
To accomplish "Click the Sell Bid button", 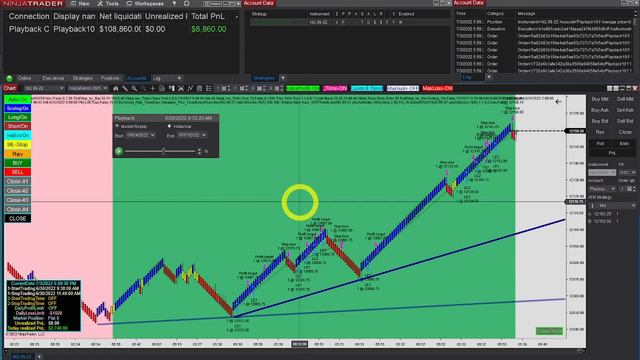I will pos(625,121).
